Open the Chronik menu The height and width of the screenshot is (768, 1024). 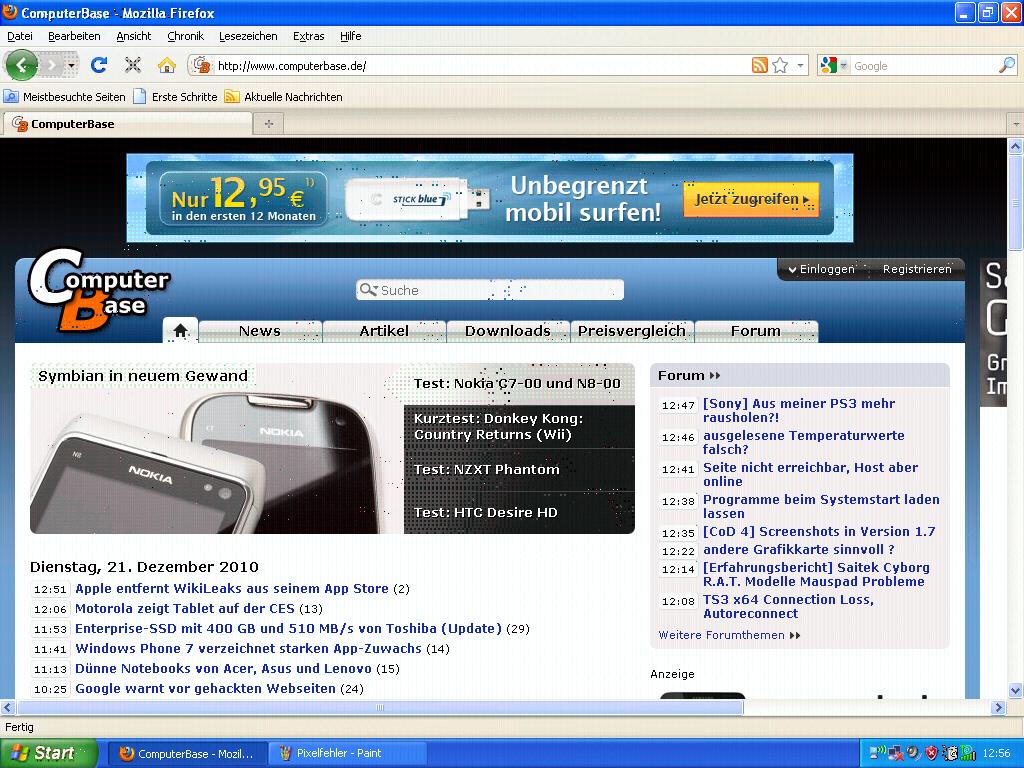click(185, 36)
